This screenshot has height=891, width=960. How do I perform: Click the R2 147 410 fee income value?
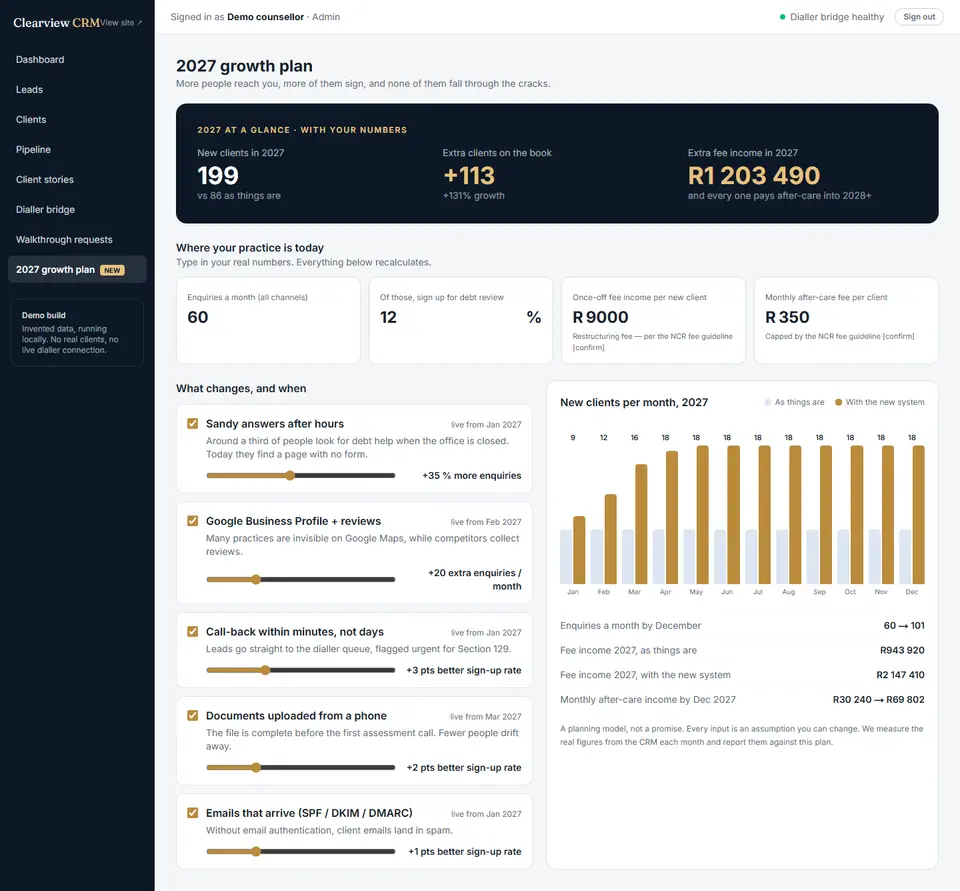[x=900, y=675]
